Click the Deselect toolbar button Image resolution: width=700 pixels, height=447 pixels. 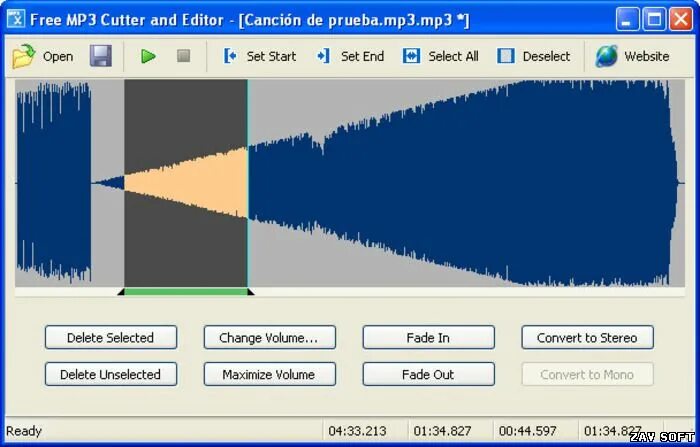tap(533, 56)
